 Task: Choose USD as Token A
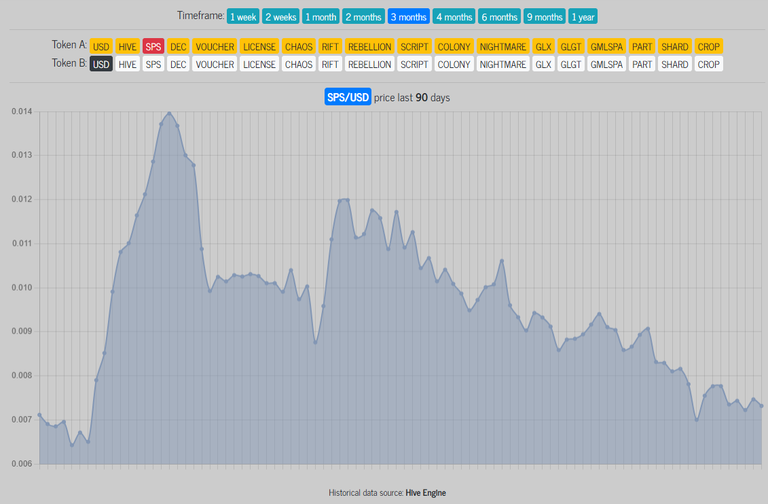[x=101, y=47]
